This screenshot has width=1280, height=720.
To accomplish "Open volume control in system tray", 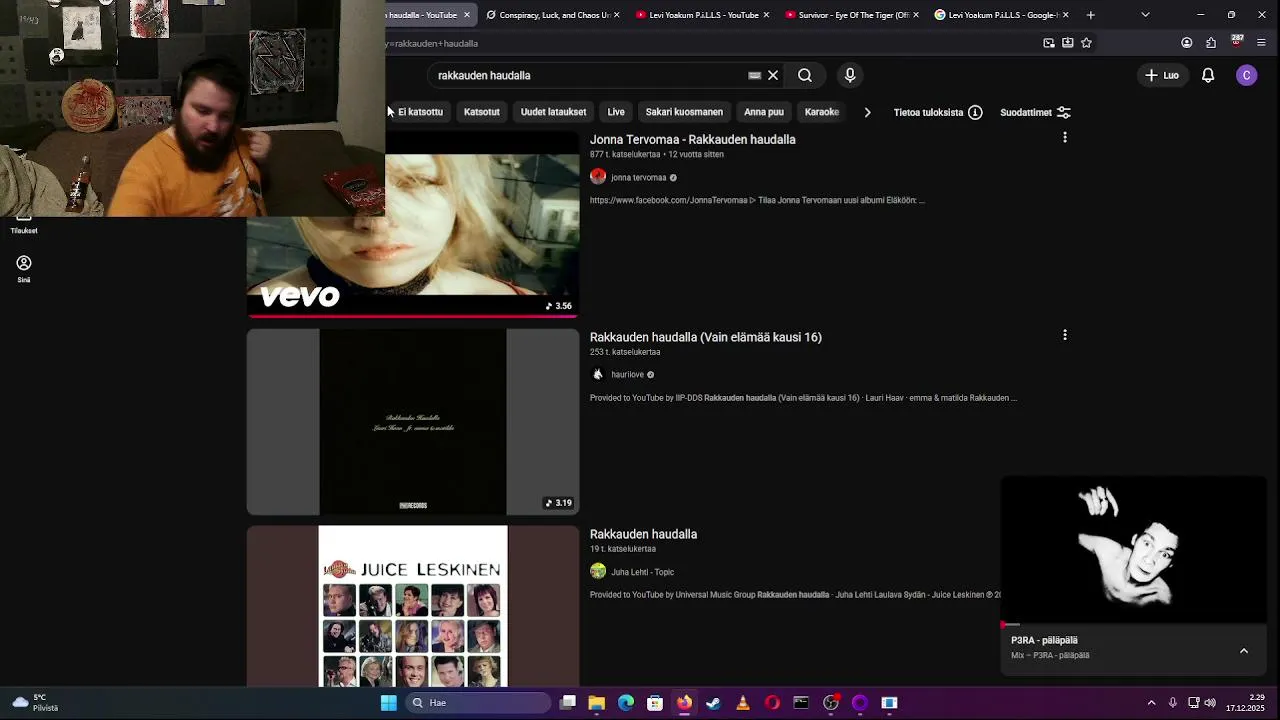I will click(x=1210, y=703).
